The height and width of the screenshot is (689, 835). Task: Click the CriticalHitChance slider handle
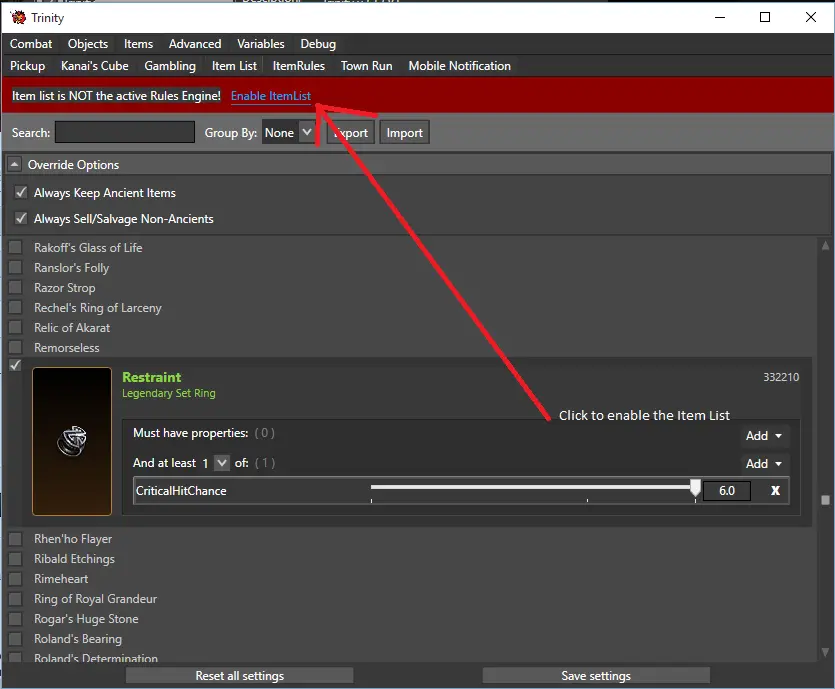pyautogui.click(x=695, y=488)
